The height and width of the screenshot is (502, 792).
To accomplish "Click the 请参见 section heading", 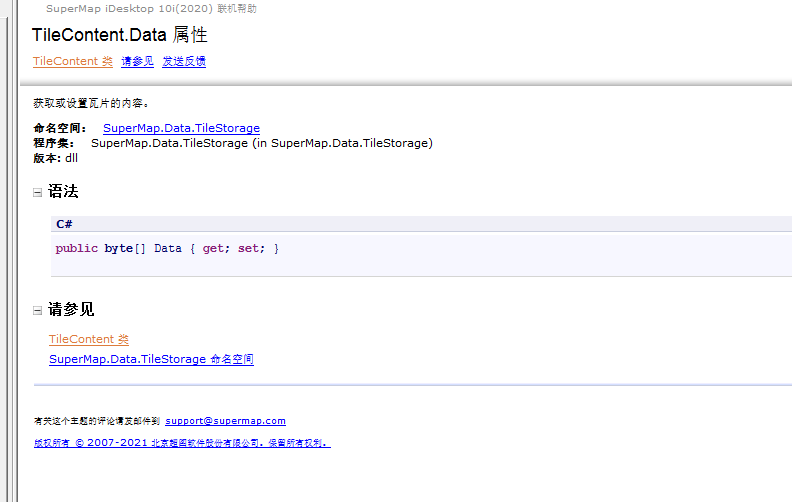I will click(x=71, y=309).
